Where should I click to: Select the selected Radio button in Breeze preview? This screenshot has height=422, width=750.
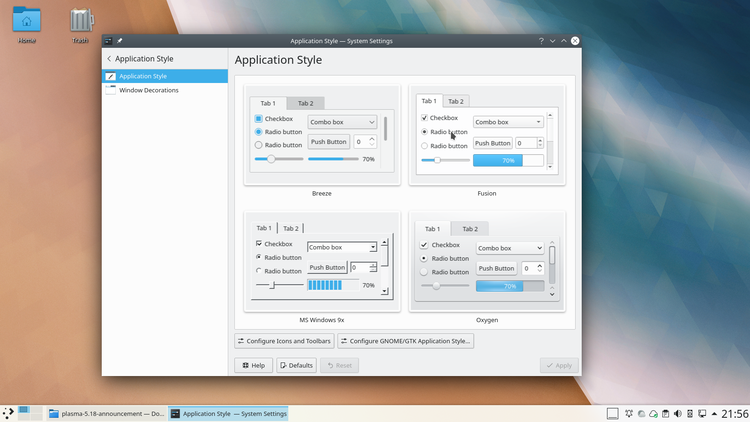258,132
